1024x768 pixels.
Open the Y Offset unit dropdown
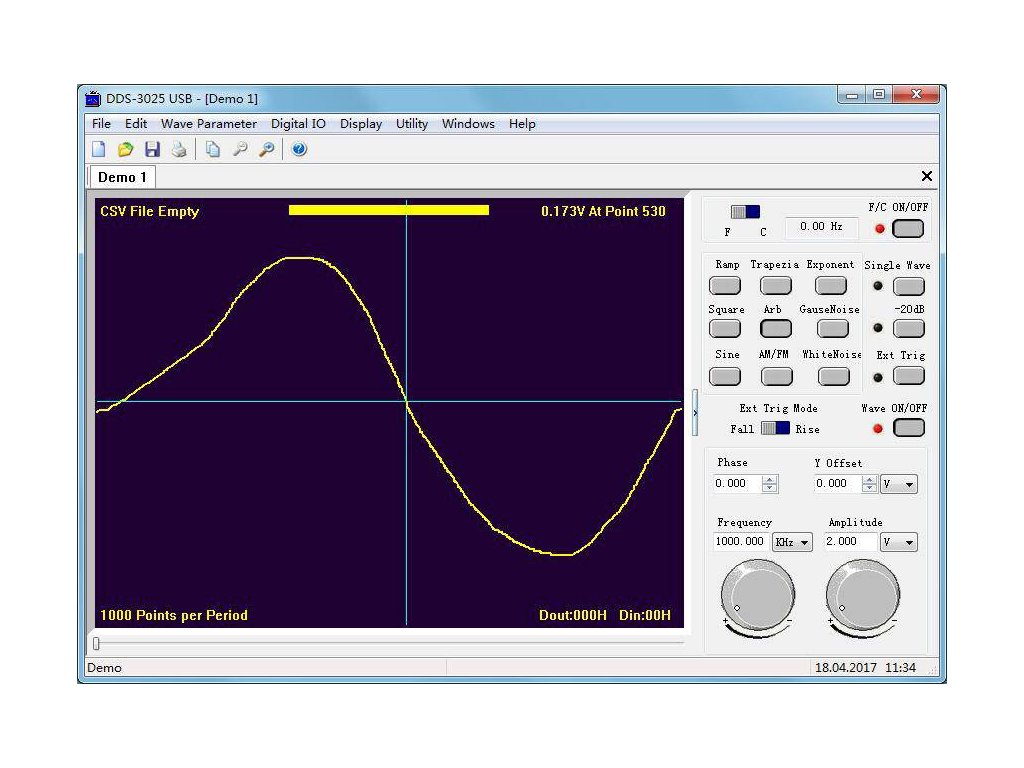[898, 484]
